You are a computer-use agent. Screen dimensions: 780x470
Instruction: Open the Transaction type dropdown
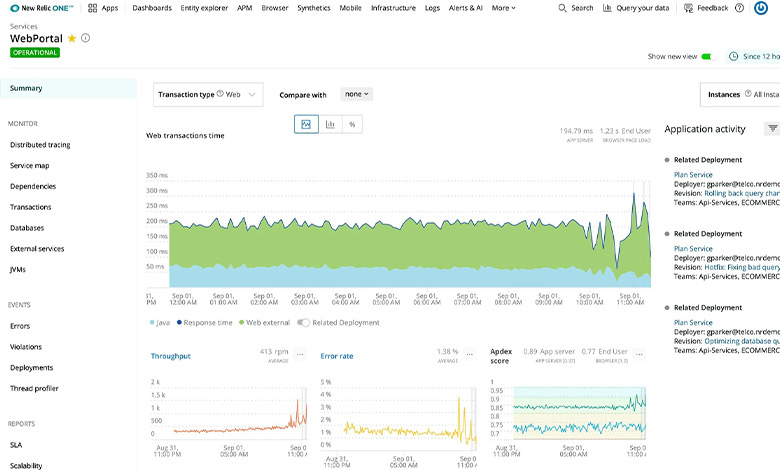point(208,94)
